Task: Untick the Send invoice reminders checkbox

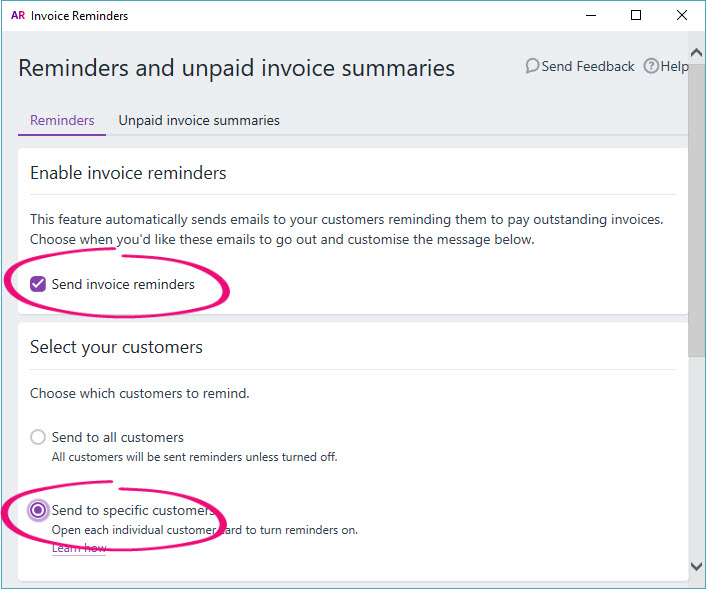Action: pyautogui.click(x=38, y=284)
